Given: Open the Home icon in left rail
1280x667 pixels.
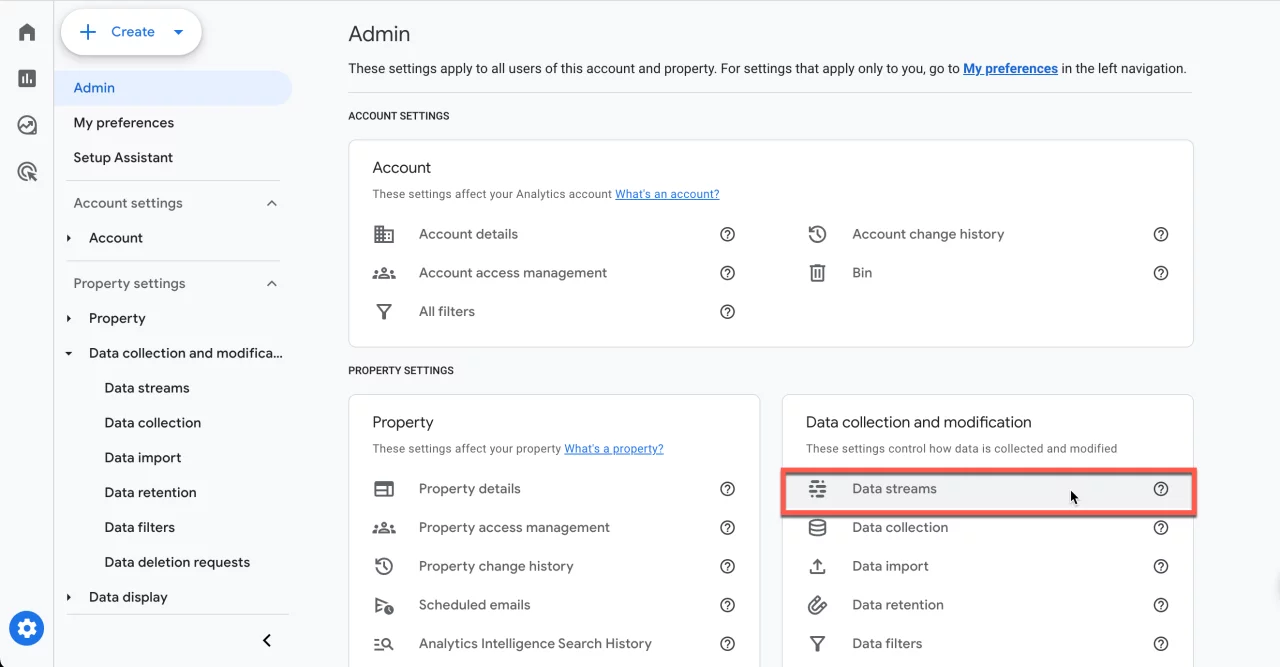Looking at the screenshot, I should [27, 32].
